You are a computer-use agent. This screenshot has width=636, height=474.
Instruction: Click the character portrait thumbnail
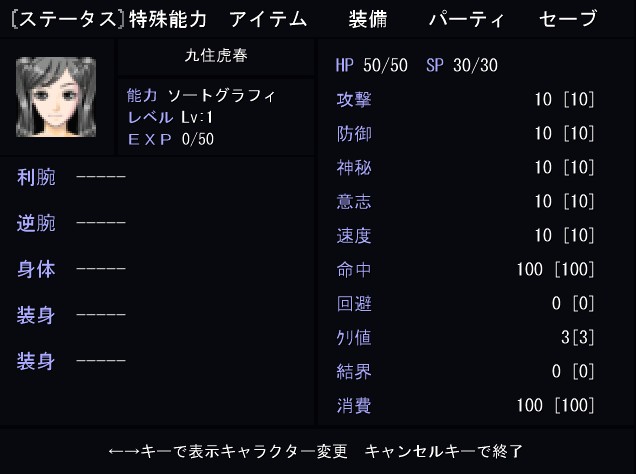coord(56,97)
